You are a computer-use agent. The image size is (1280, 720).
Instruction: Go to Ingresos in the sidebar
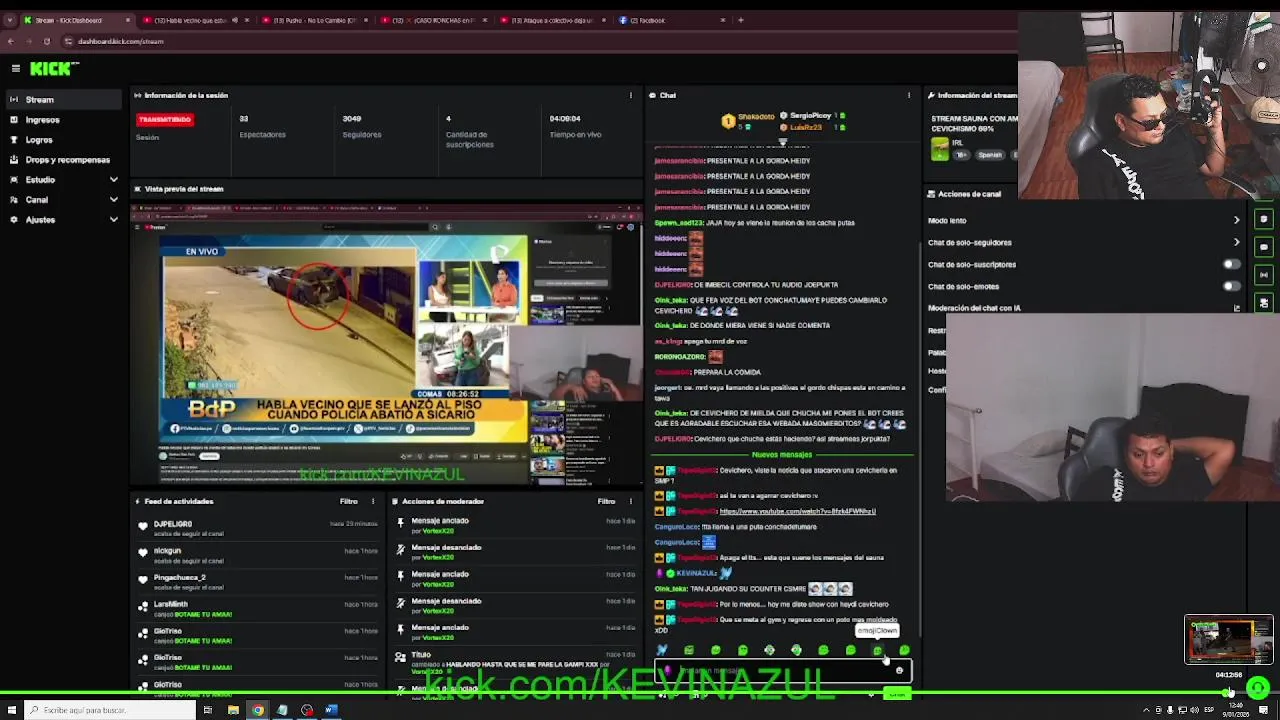click(x=62, y=120)
